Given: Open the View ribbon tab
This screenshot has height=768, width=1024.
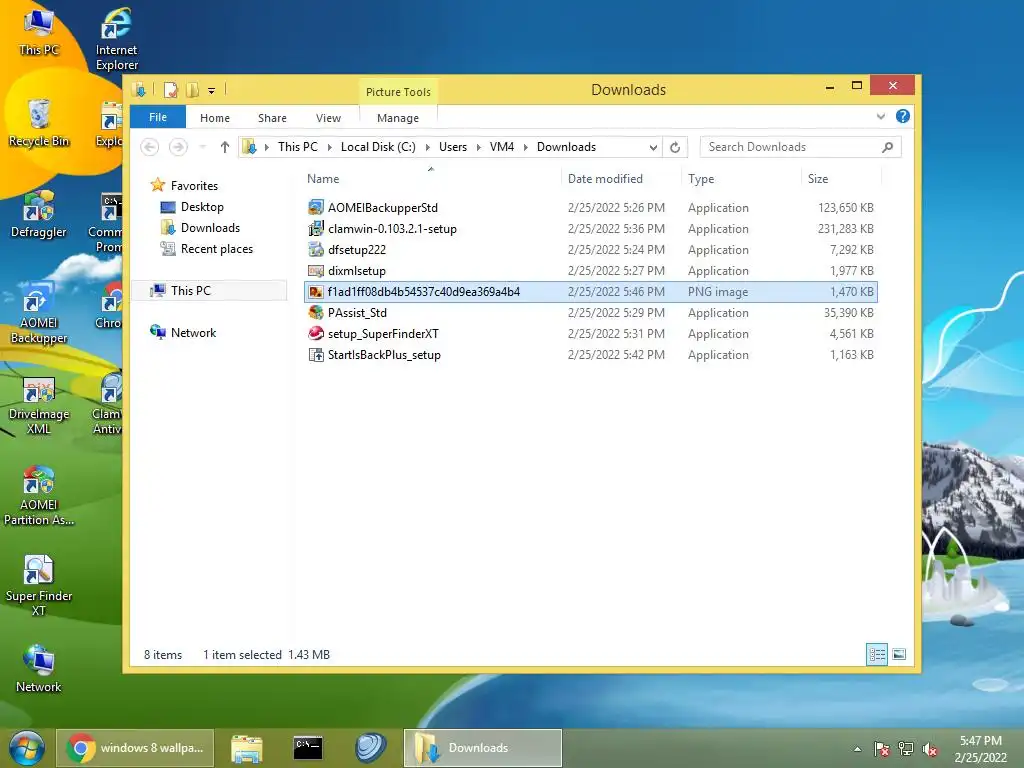Looking at the screenshot, I should pos(328,118).
